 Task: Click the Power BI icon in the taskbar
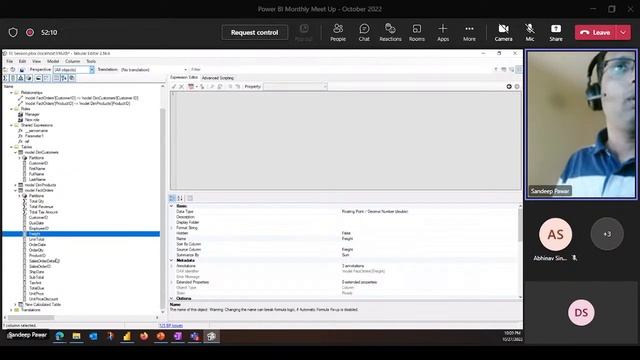[127, 336]
